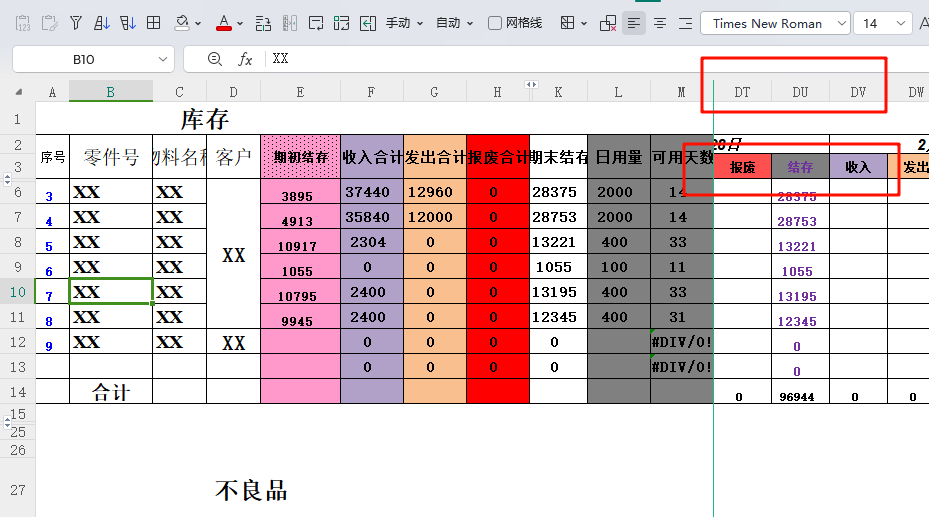Expand hidden rows between row 15 and 25

pos(7,422)
